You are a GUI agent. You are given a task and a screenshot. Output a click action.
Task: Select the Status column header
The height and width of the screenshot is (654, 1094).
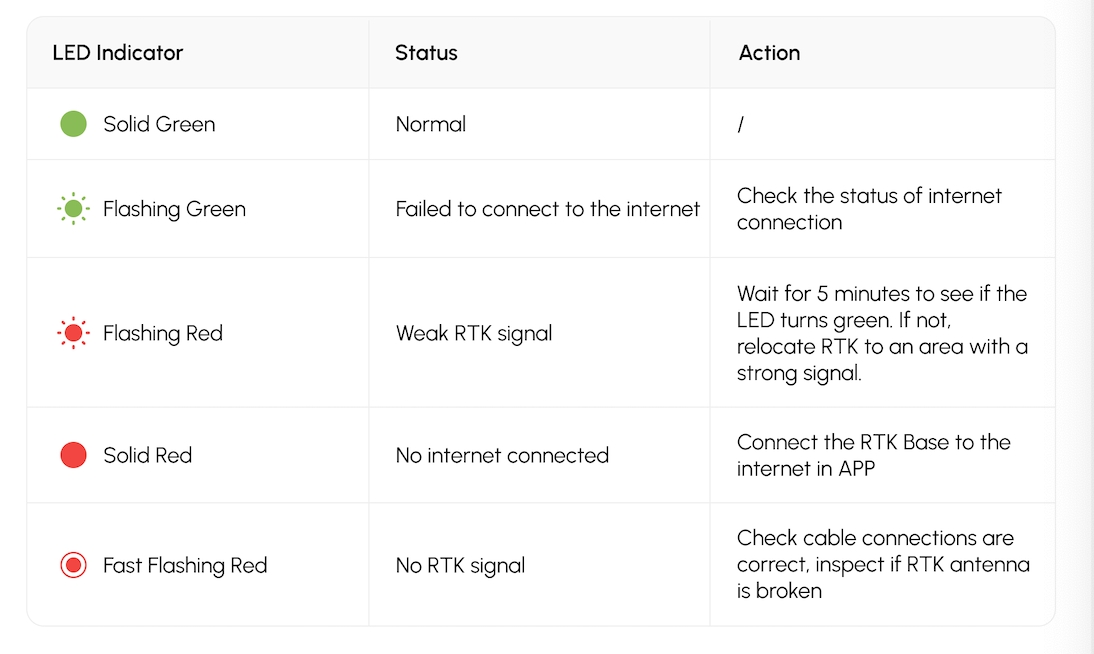coord(426,53)
